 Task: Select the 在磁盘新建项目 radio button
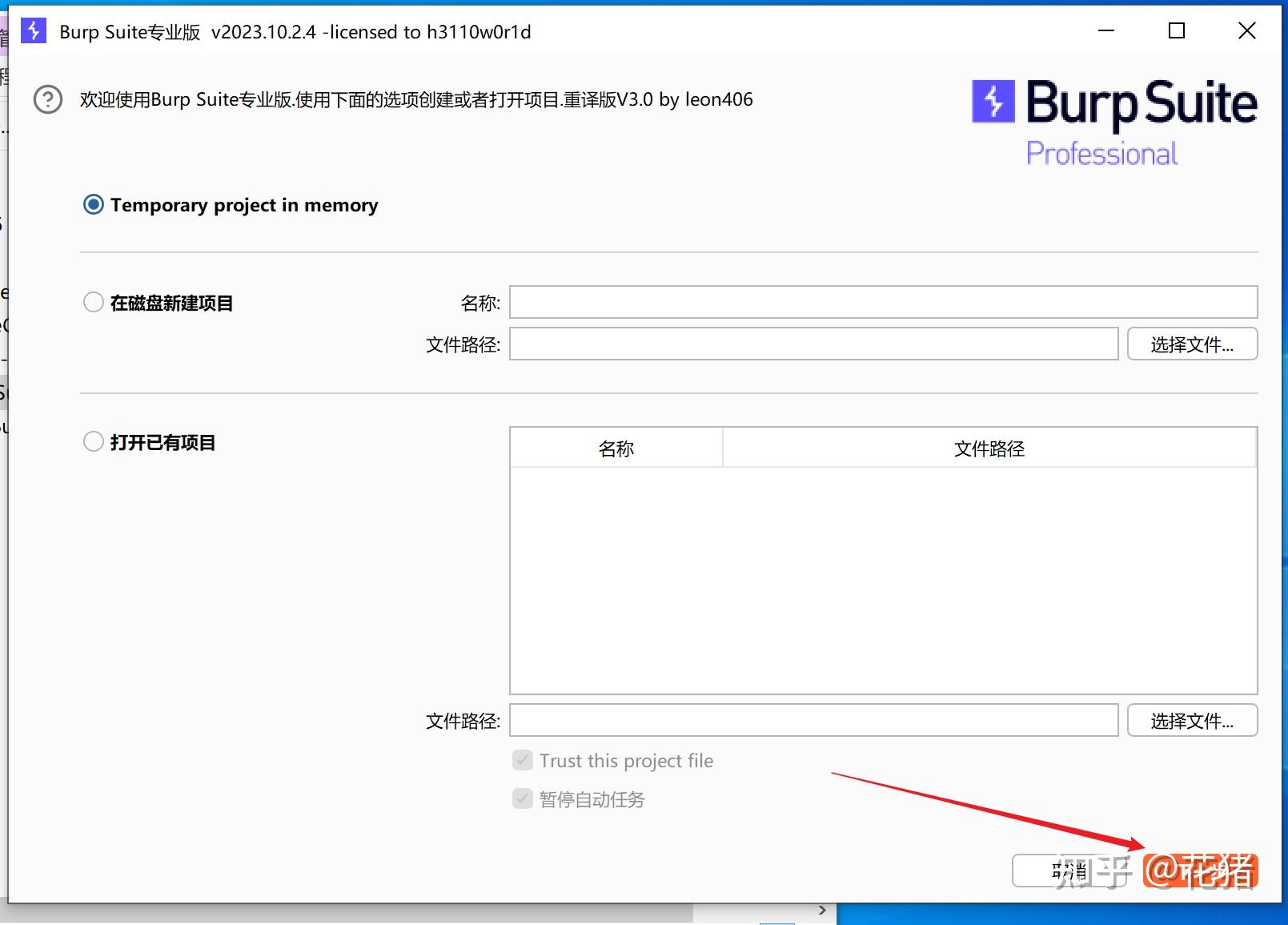point(94,302)
